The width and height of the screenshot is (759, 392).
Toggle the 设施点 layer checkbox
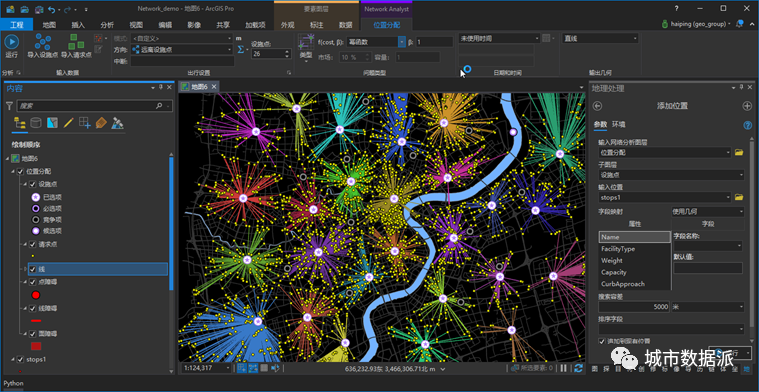tap(32, 184)
